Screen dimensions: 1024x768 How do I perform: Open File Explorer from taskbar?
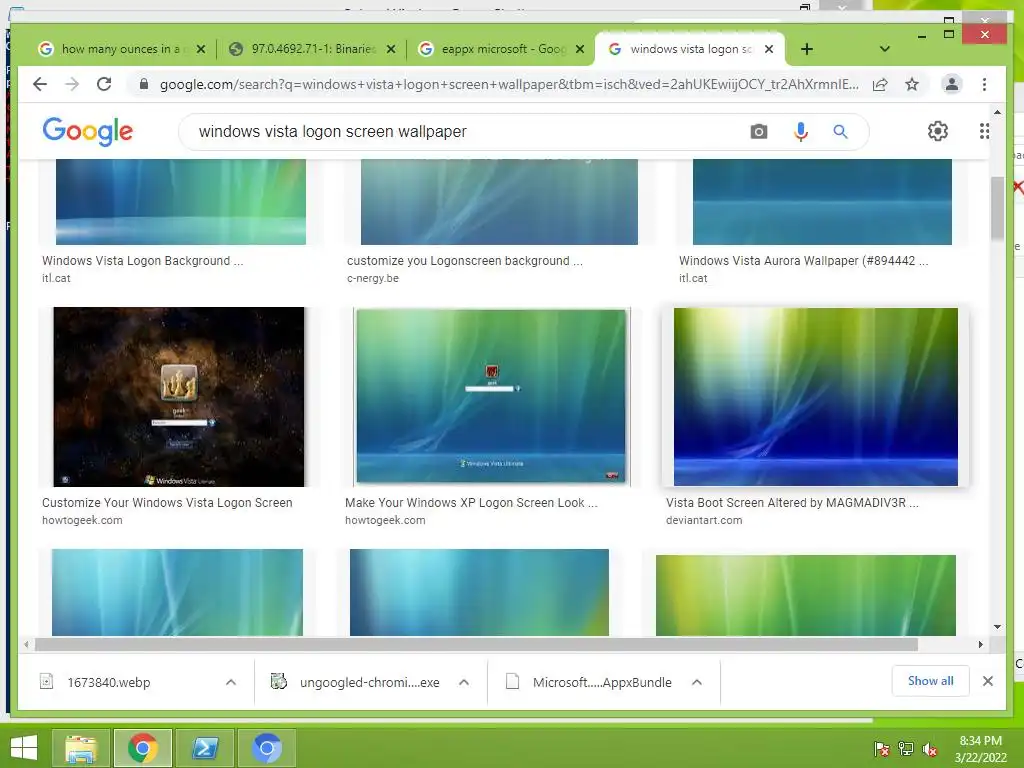(81, 748)
